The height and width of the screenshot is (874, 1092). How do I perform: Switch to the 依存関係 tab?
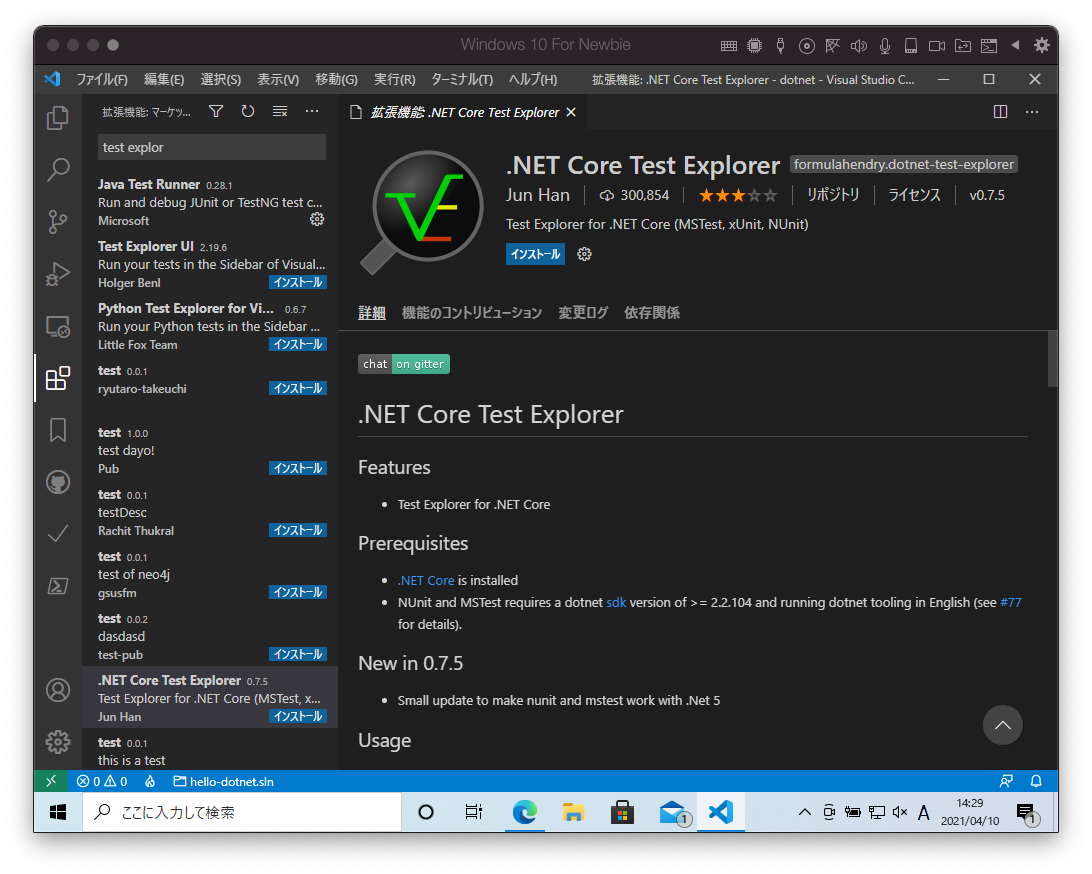652,313
